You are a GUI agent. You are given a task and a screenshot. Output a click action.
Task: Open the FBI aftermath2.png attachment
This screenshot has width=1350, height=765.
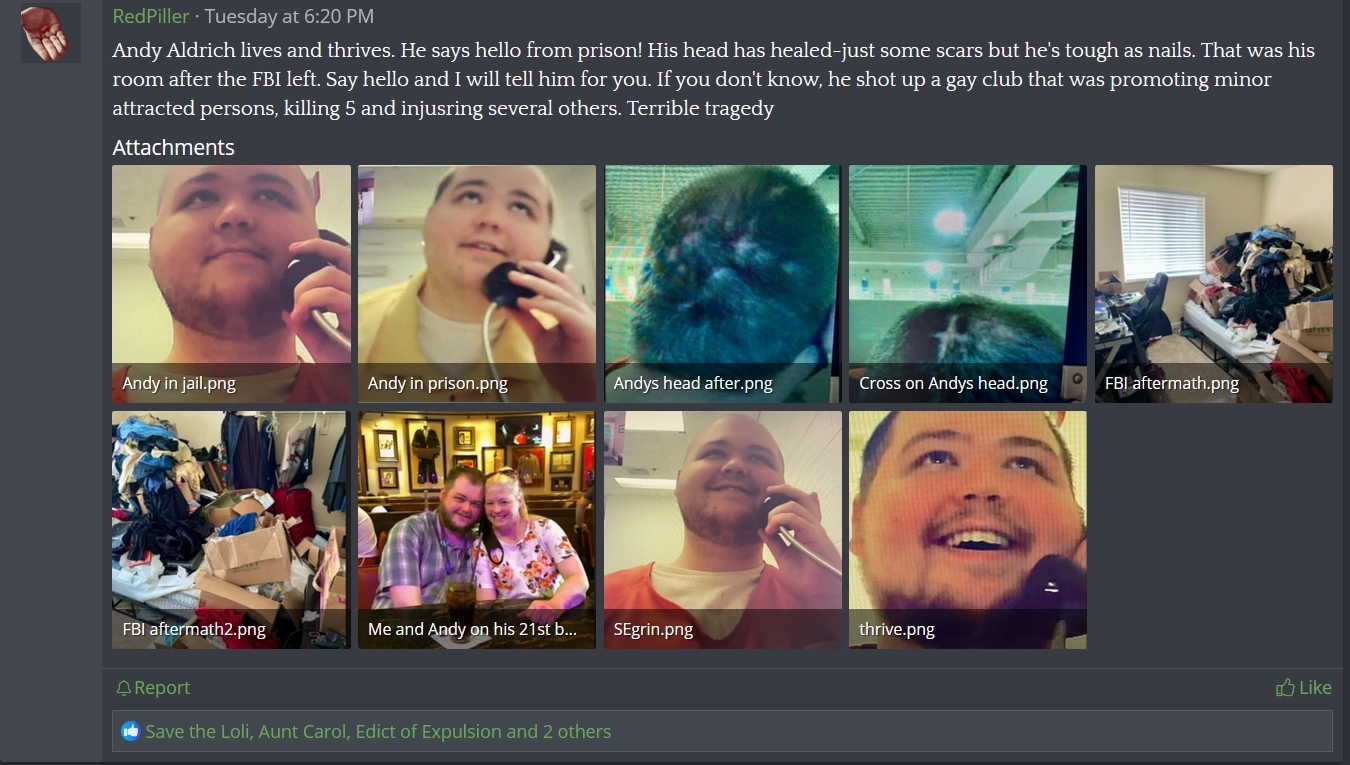(231, 530)
